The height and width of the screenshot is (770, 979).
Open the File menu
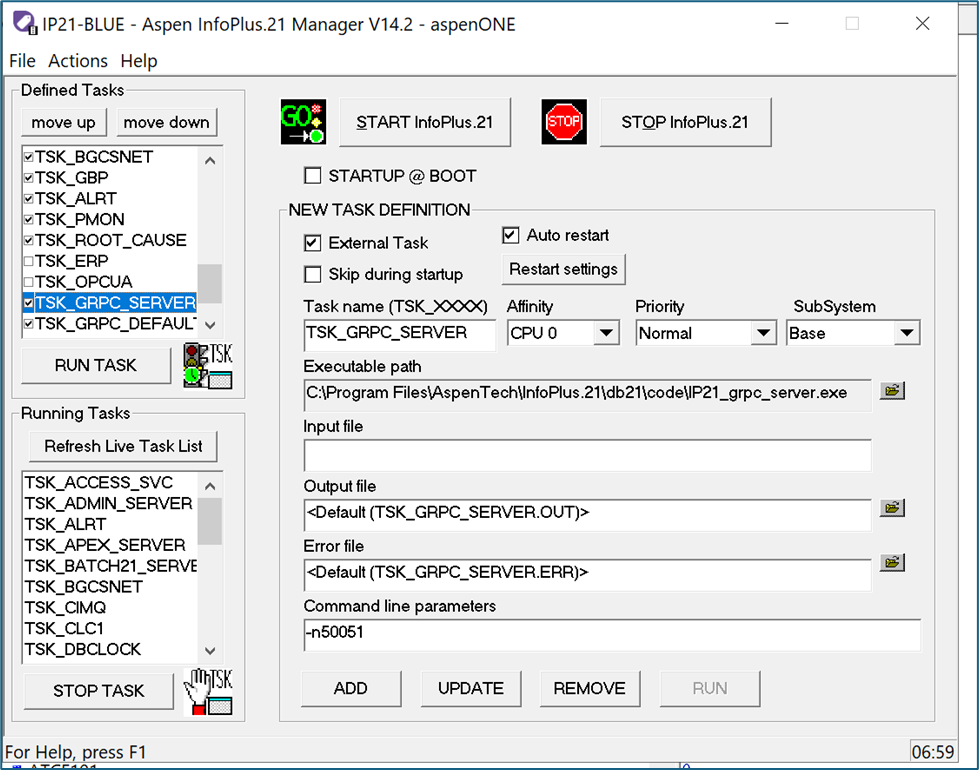tap(22, 61)
